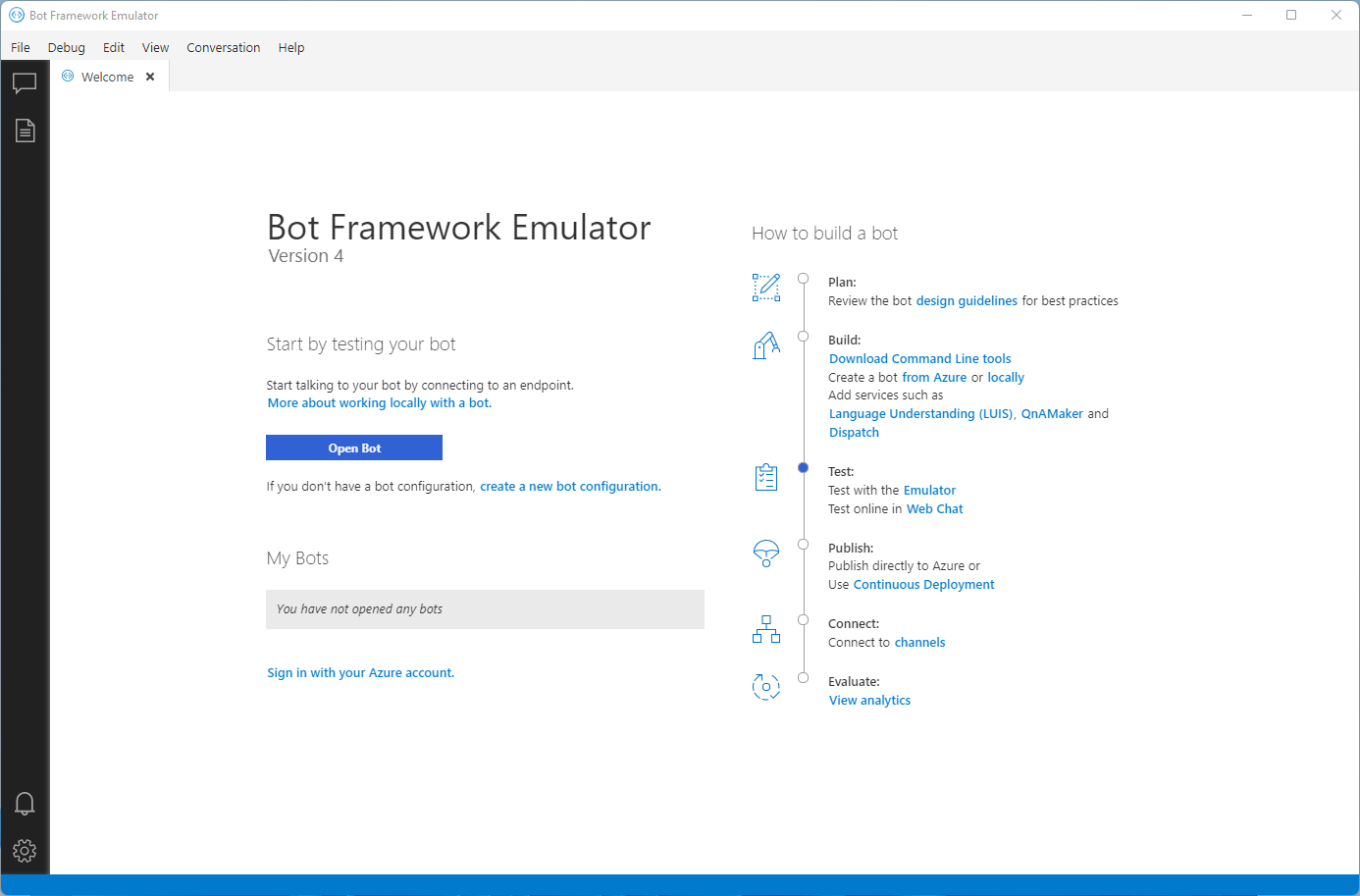Open the File menu
Screen dimensions: 1360x896
(21, 47)
